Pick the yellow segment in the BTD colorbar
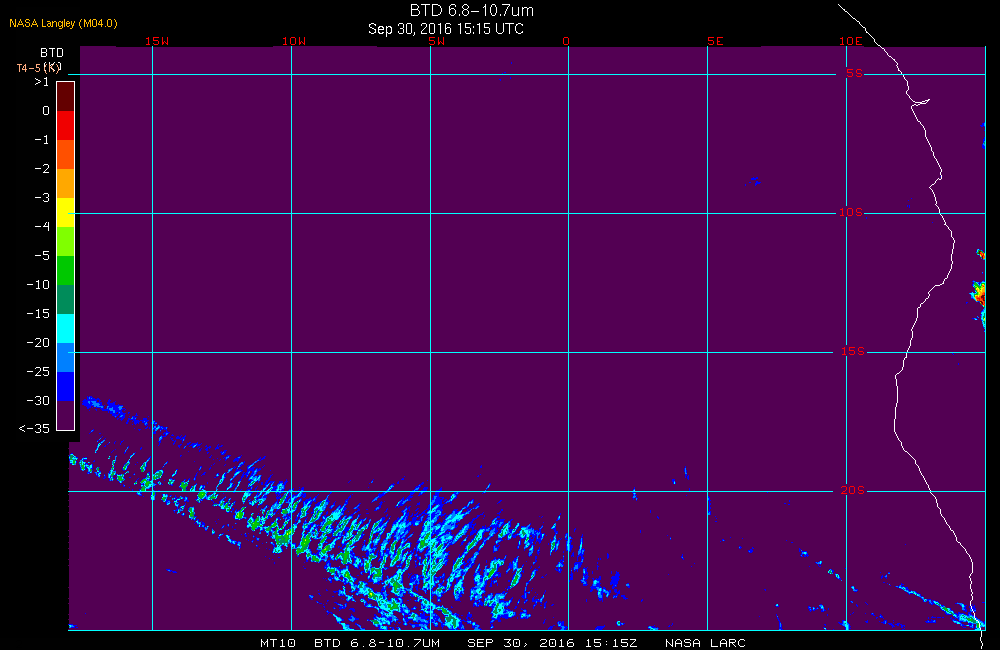The height and width of the screenshot is (650, 1000). (65, 212)
